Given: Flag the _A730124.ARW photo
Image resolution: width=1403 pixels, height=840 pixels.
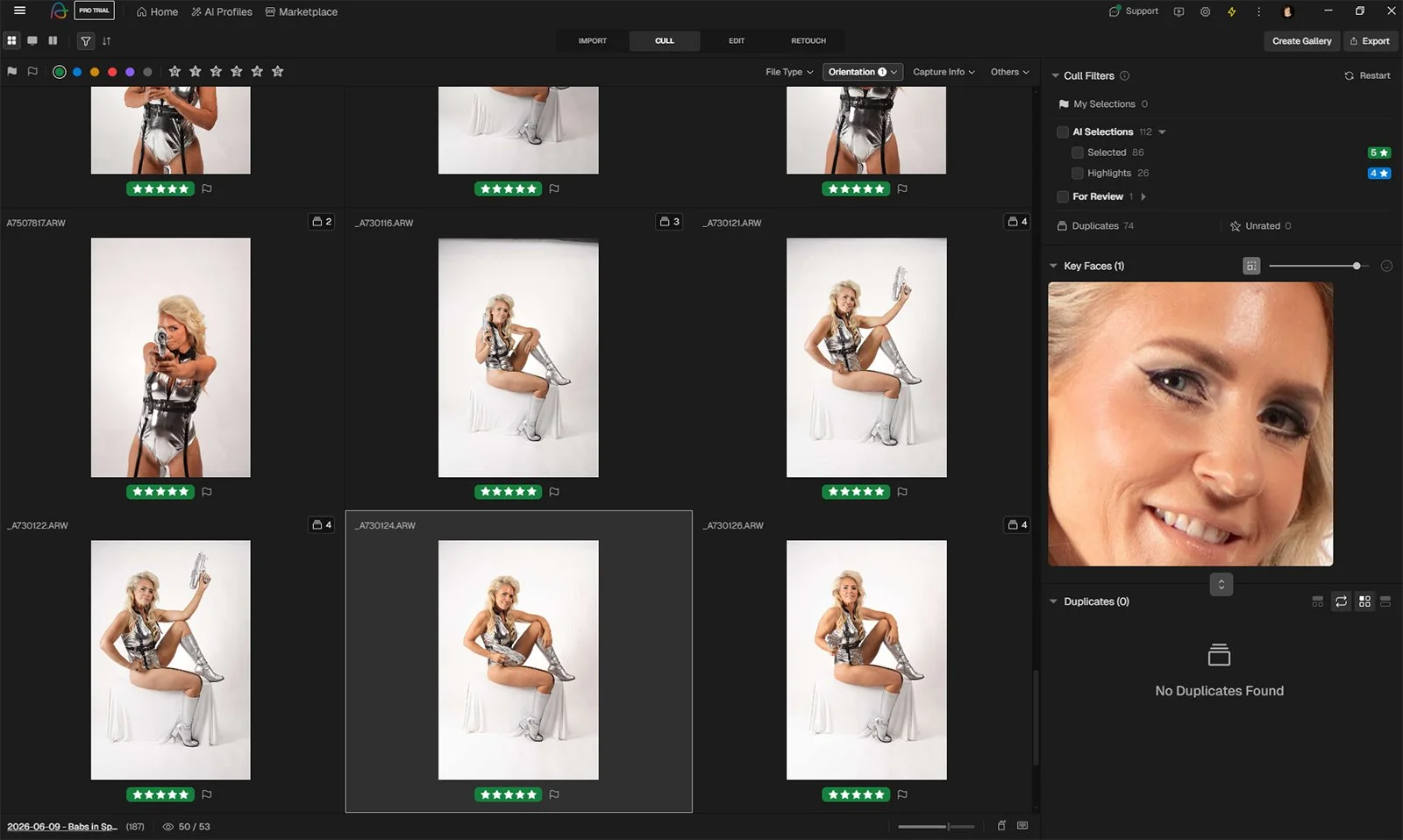Looking at the screenshot, I should pos(554,794).
